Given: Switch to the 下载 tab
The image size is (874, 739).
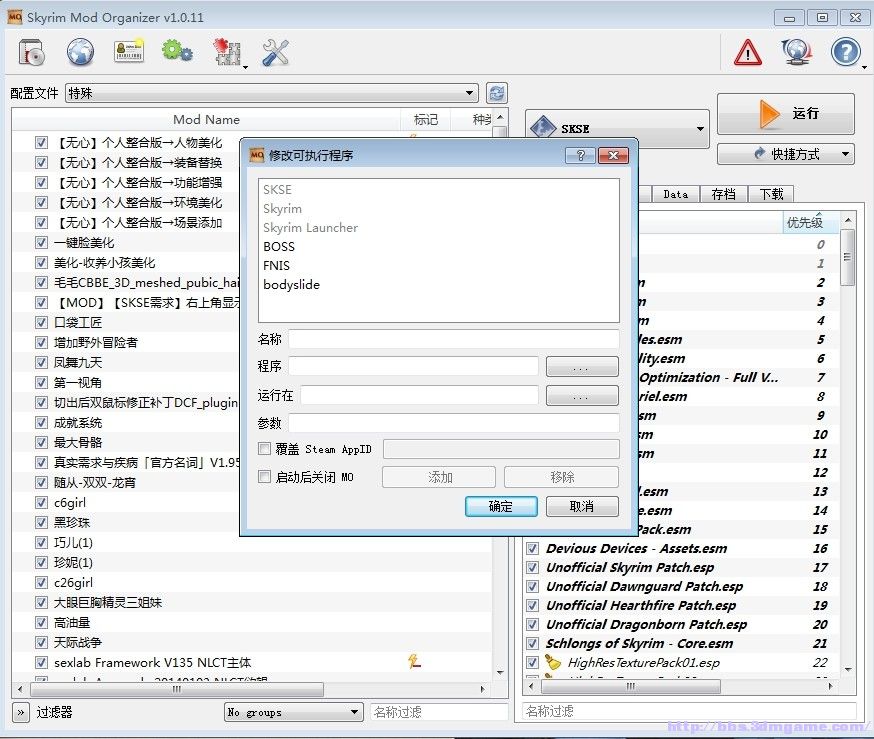Looking at the screenshot, I should [x=771, y=194].
